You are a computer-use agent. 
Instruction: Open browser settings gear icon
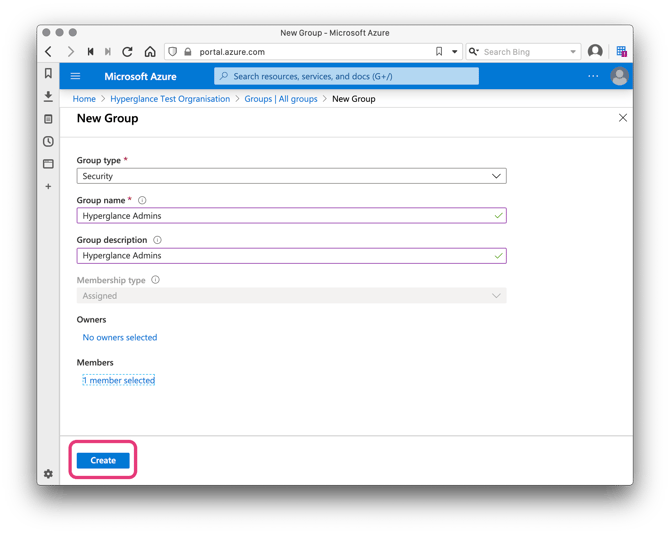pos(48,474)
